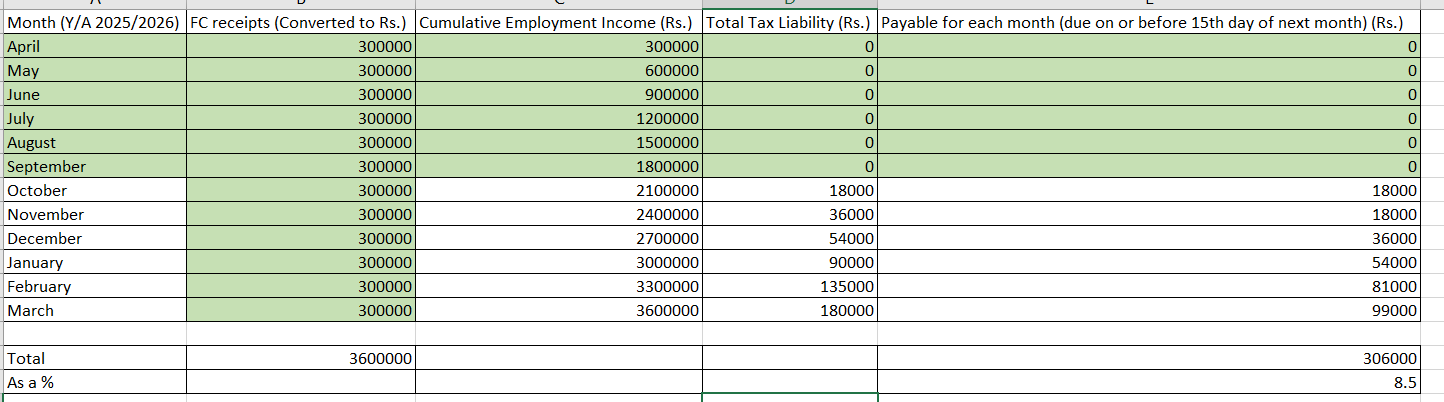
Task: Select cumulative income cell 2400000
Action: coord(559,215)
